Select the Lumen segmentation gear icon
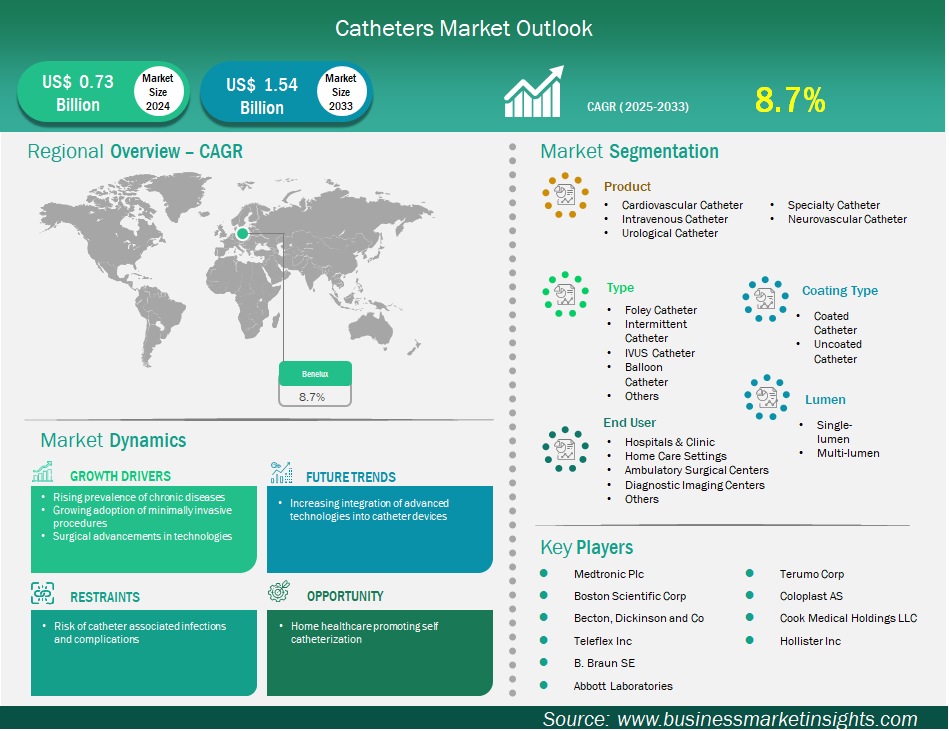 click(766, 397)
